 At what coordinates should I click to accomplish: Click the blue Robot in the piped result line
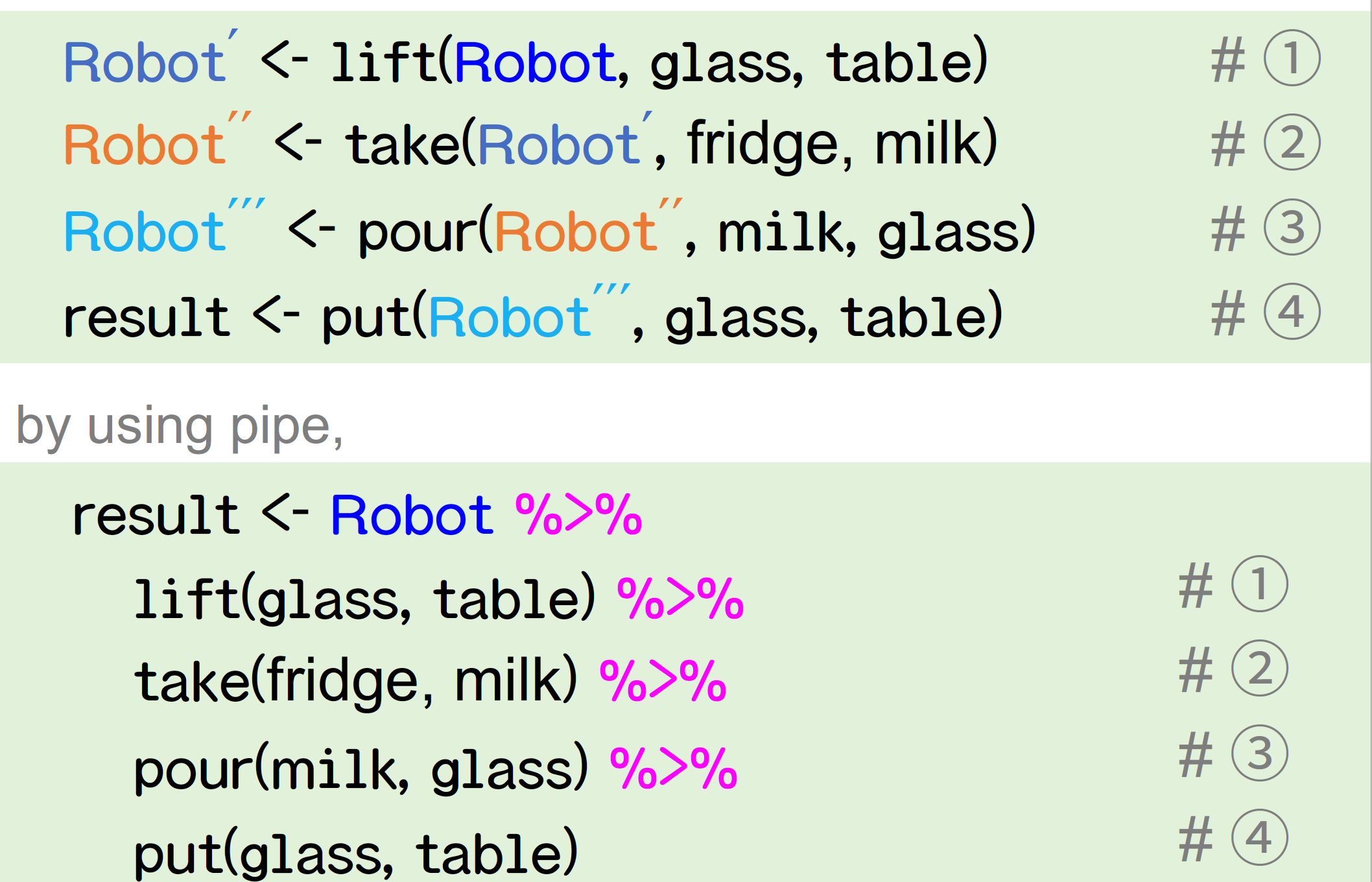(412, 516)
